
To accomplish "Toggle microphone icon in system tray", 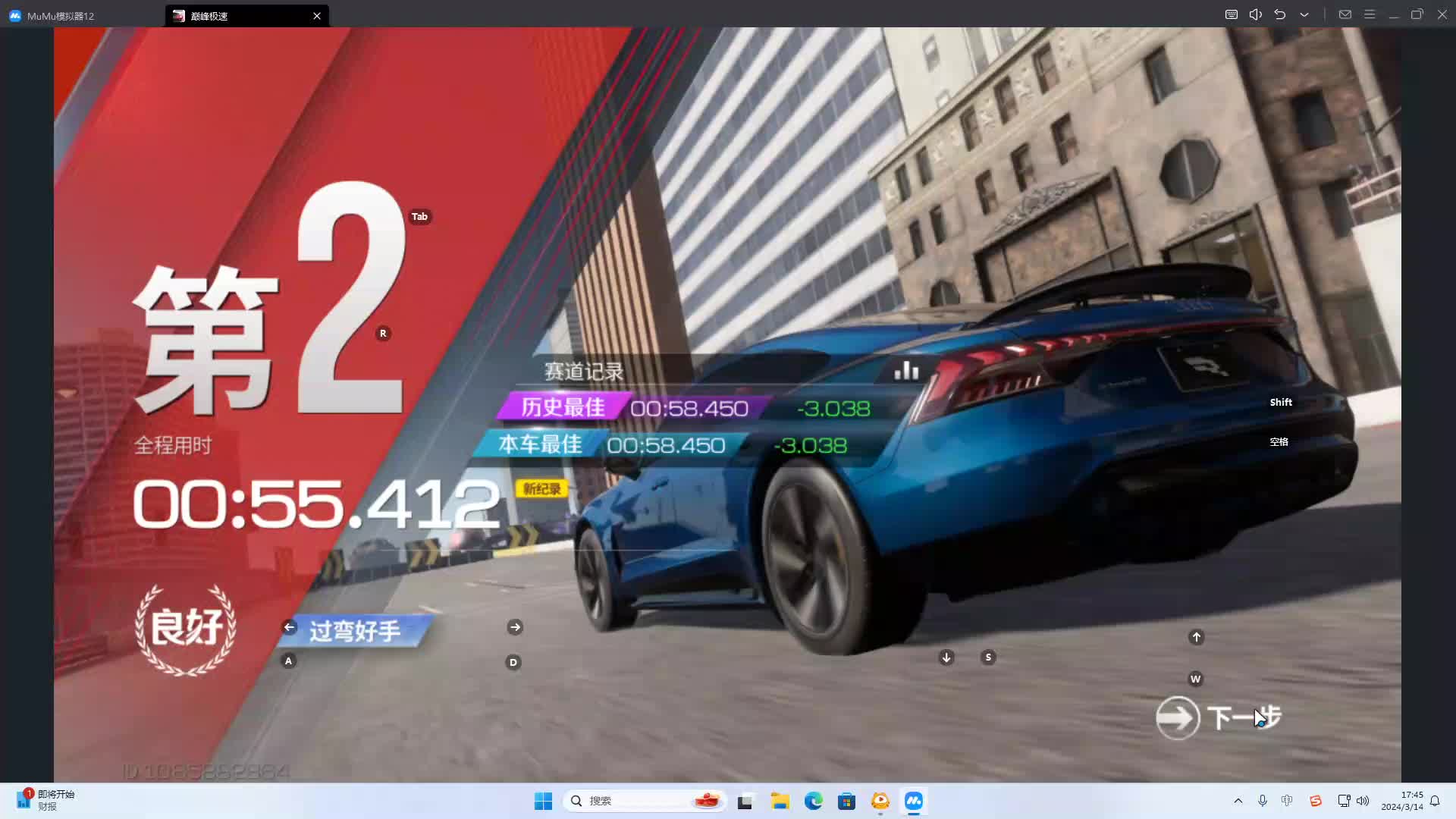I will (x=1263, y=801).
